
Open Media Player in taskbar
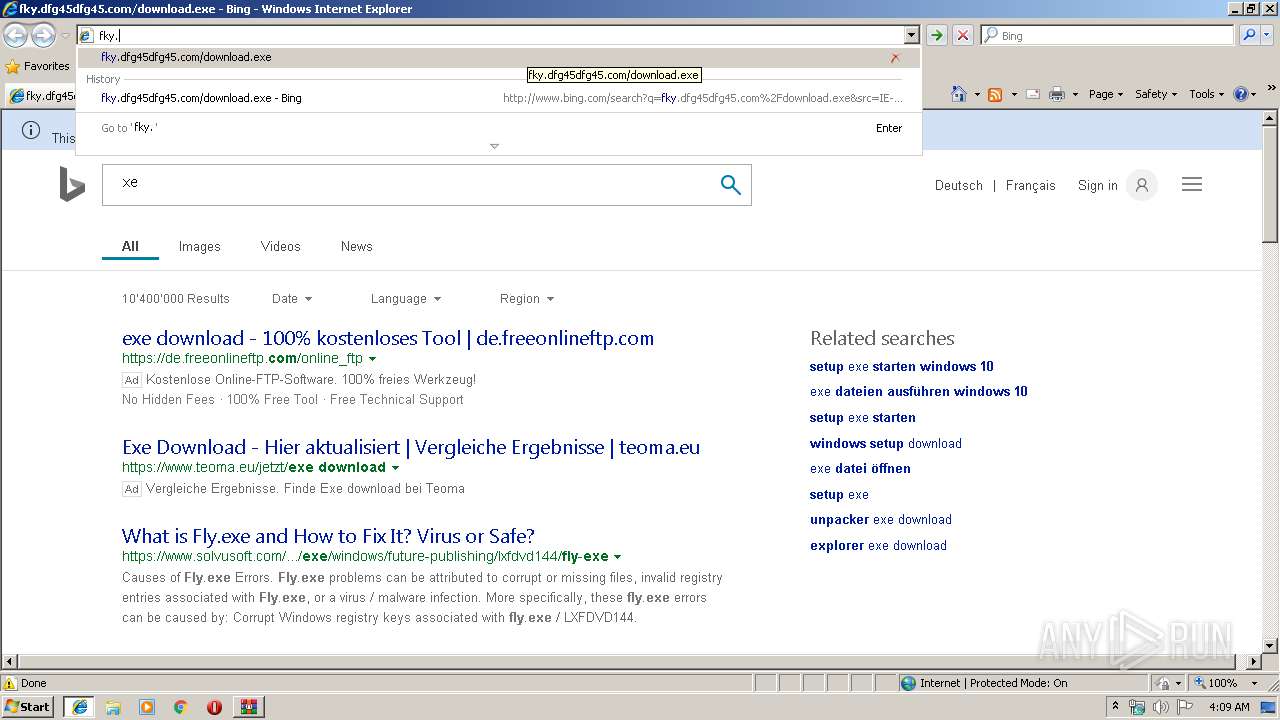pyautogui.click(x=147, y=707)
